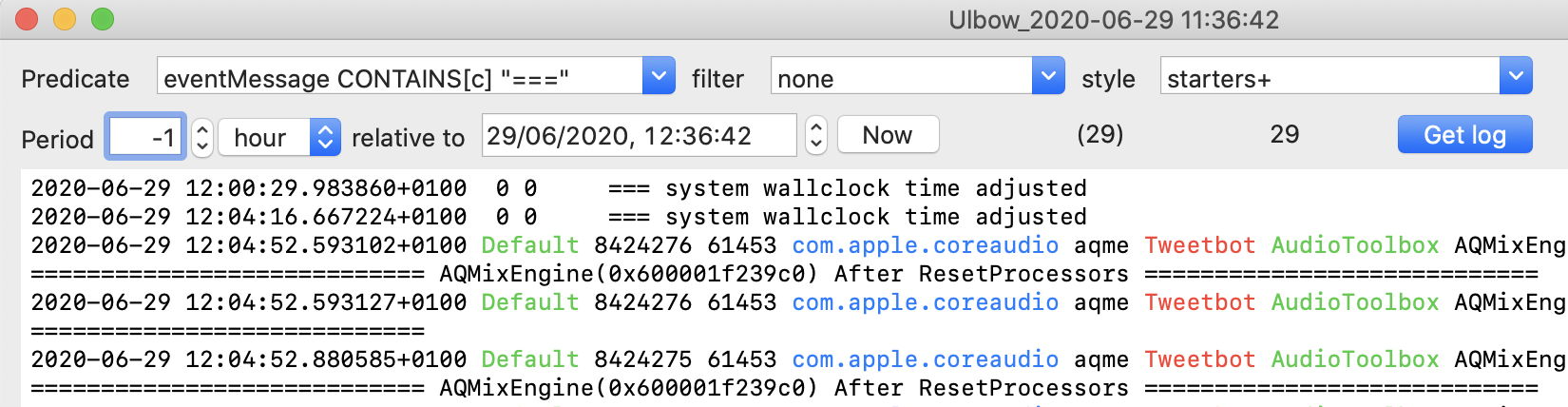1568x407 pixels.
Task: Select the 12:00:29 wallclock adjusted log line
Action: tap(559, 188)
